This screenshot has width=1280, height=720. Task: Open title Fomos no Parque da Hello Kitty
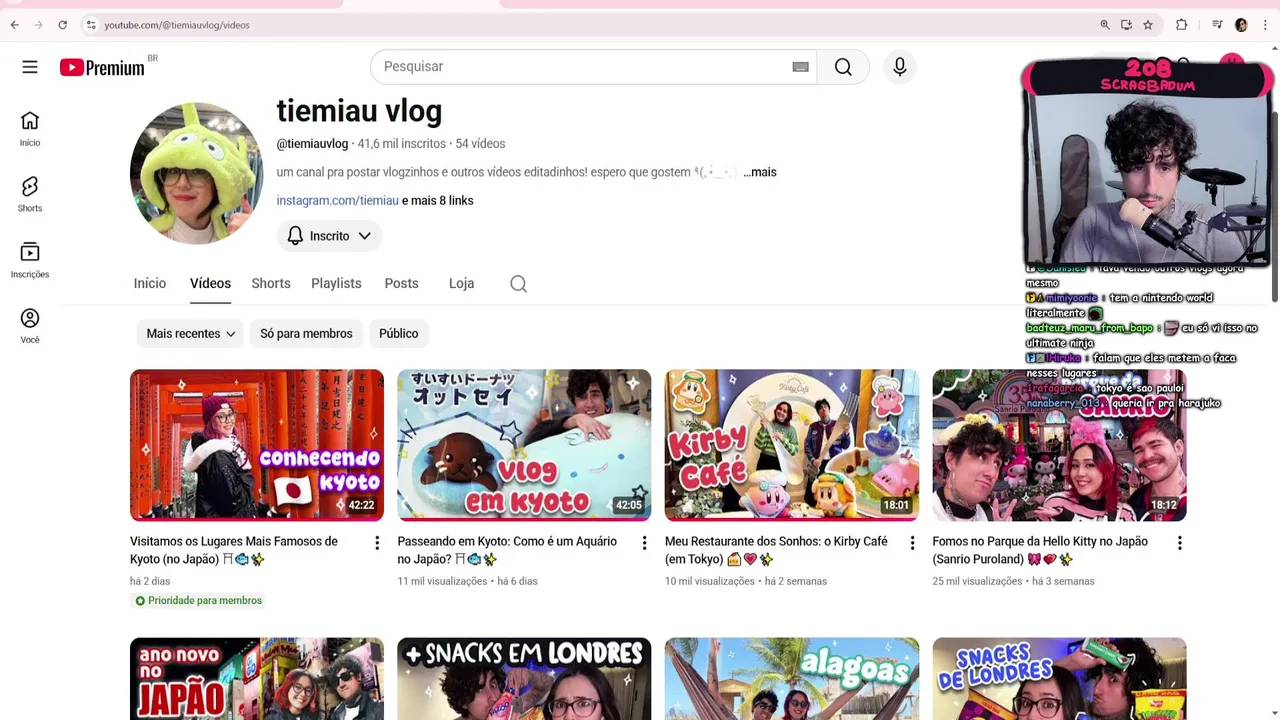(x=1040, y=550)
